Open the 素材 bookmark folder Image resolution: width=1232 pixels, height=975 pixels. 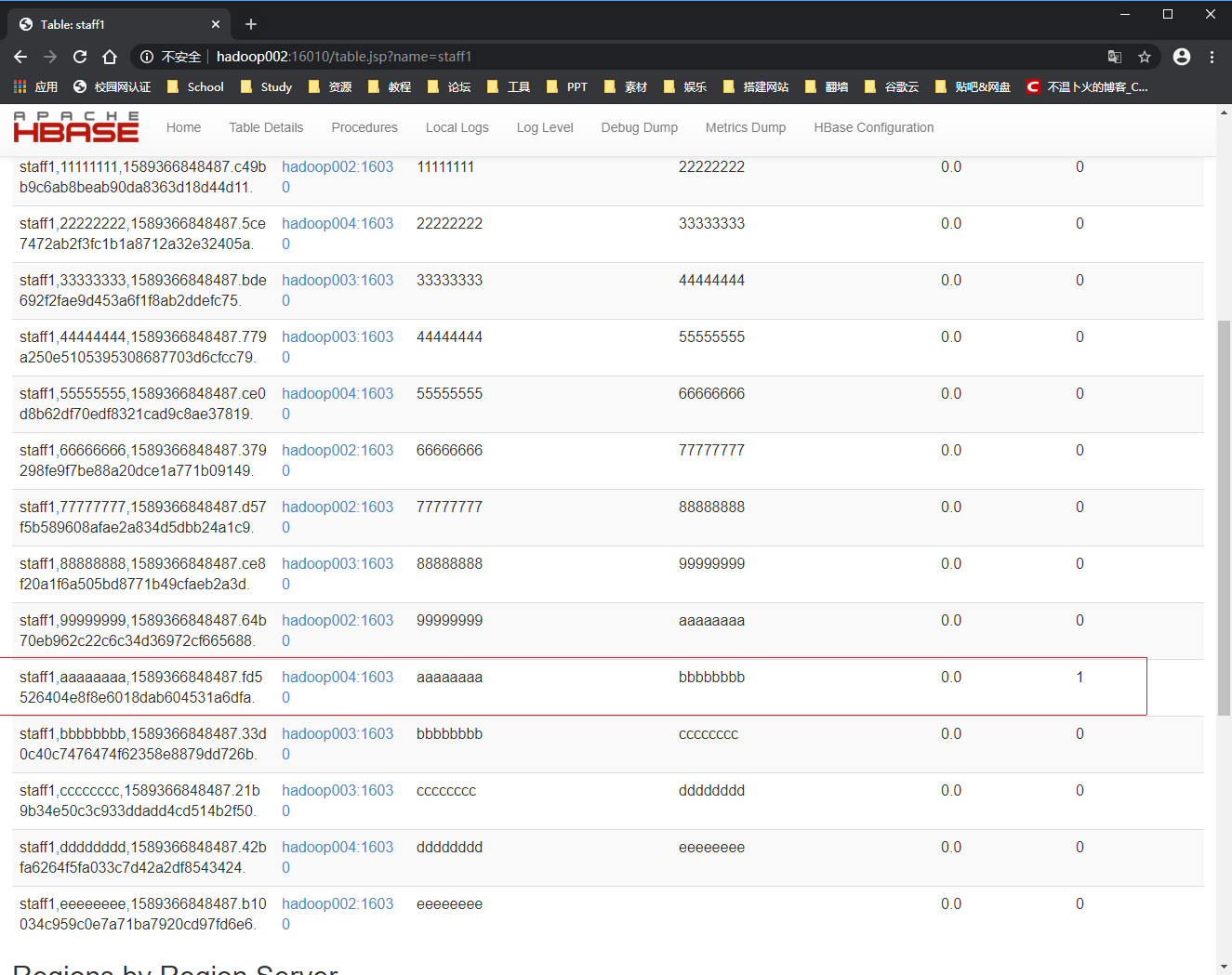pyautogui.click(x=626, y=86)
